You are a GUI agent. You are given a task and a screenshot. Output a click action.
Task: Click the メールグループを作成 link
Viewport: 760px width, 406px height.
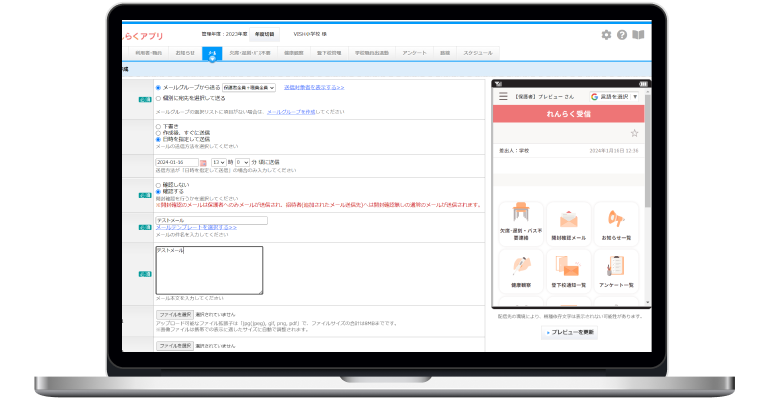[x=291, y=112]
